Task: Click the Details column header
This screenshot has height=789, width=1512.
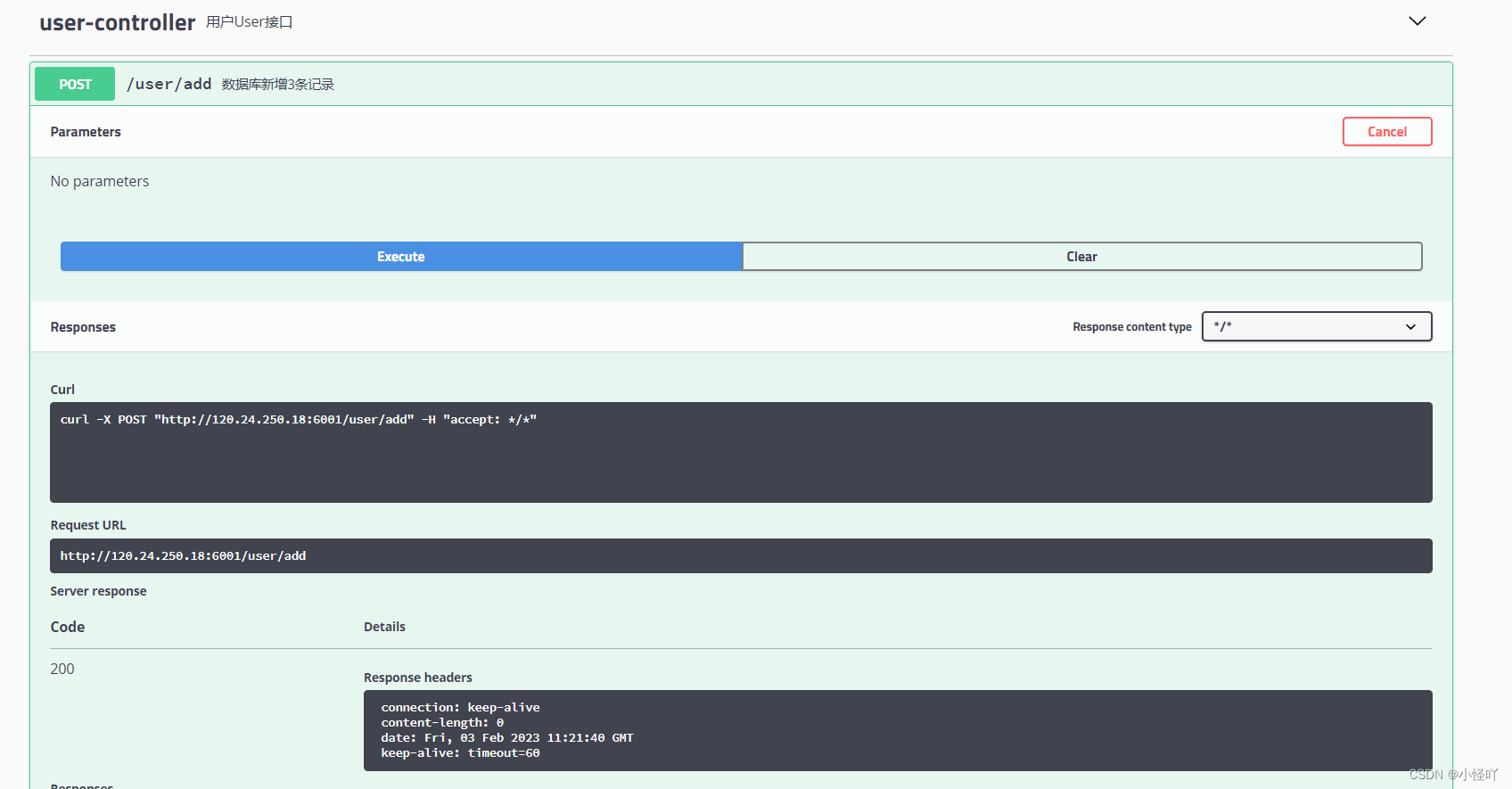Action: pos(384,627)
